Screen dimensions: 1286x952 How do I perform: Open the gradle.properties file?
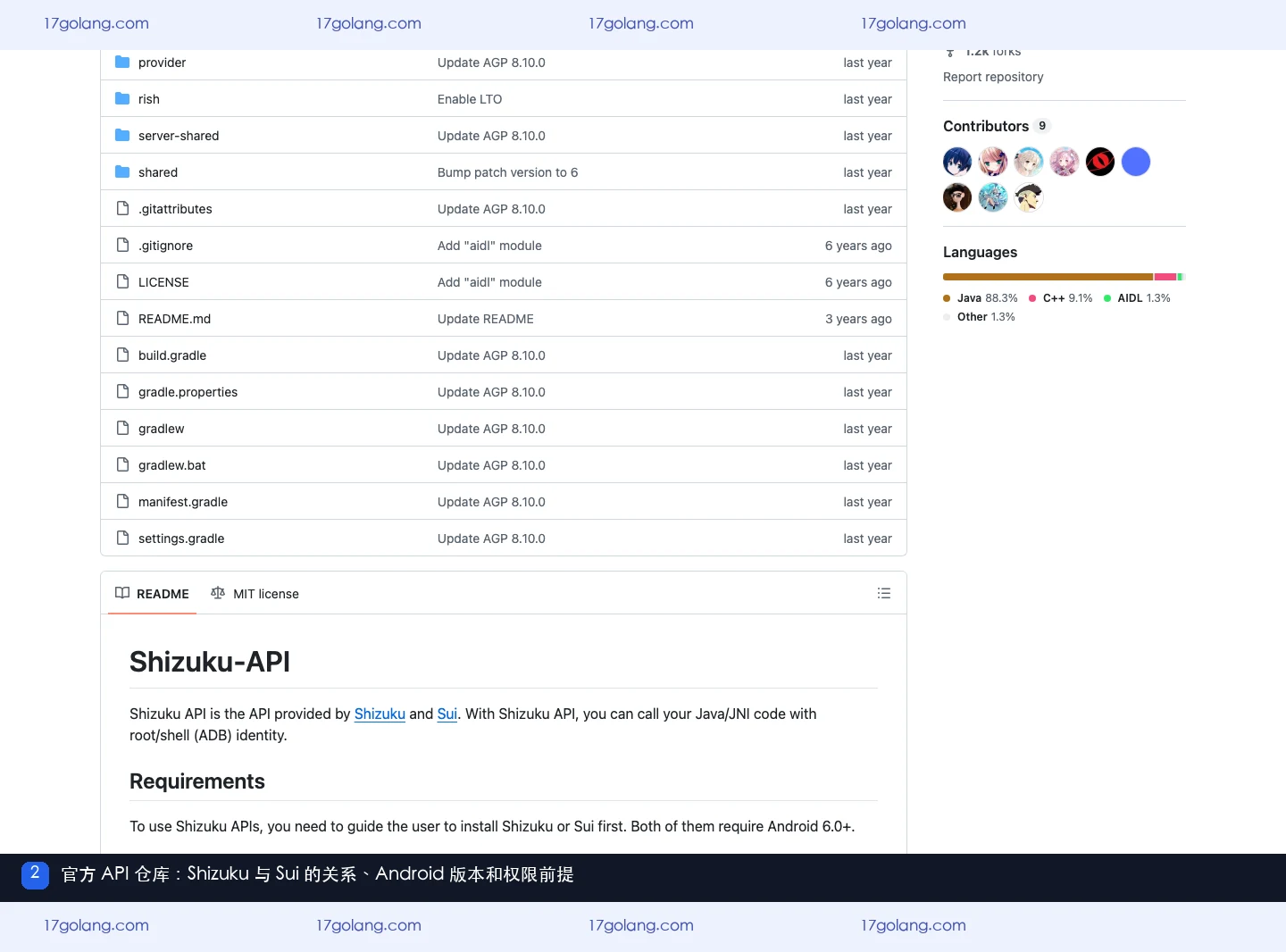[188, 392]
